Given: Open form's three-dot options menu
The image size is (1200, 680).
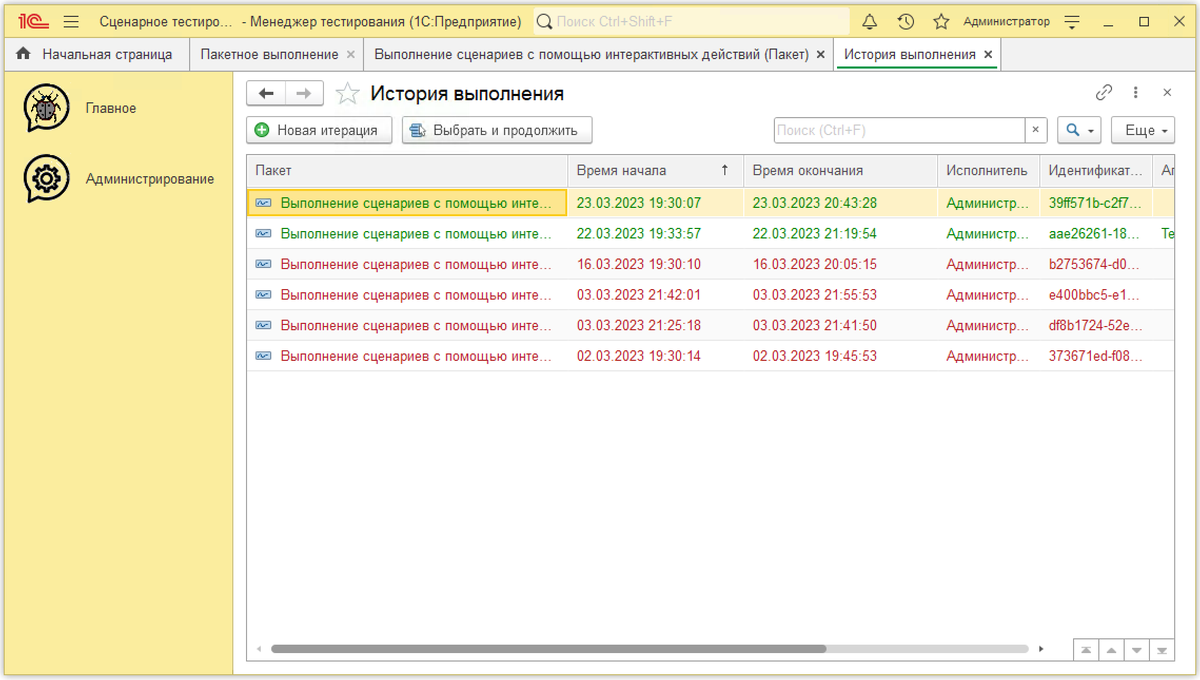Looking at the screenshot, I should tap(1136, 93).
